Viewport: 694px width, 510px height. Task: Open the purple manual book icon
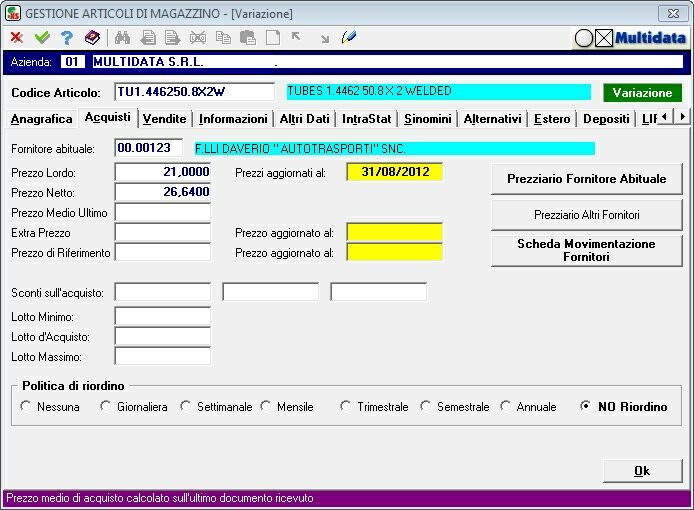point(93,38)
